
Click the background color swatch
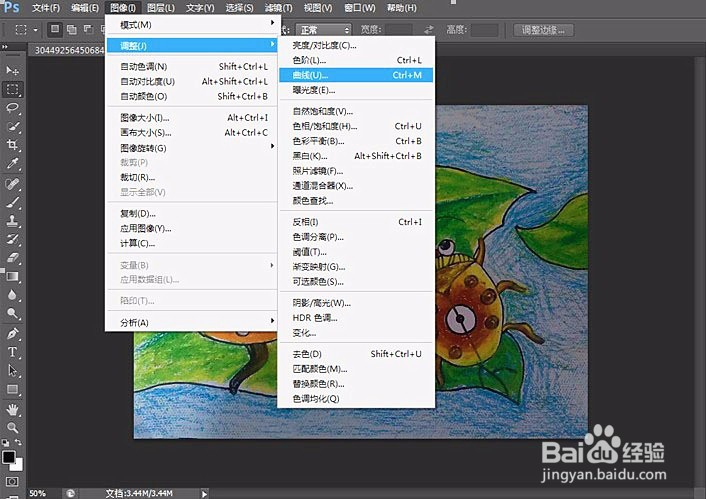pos(19,465)
